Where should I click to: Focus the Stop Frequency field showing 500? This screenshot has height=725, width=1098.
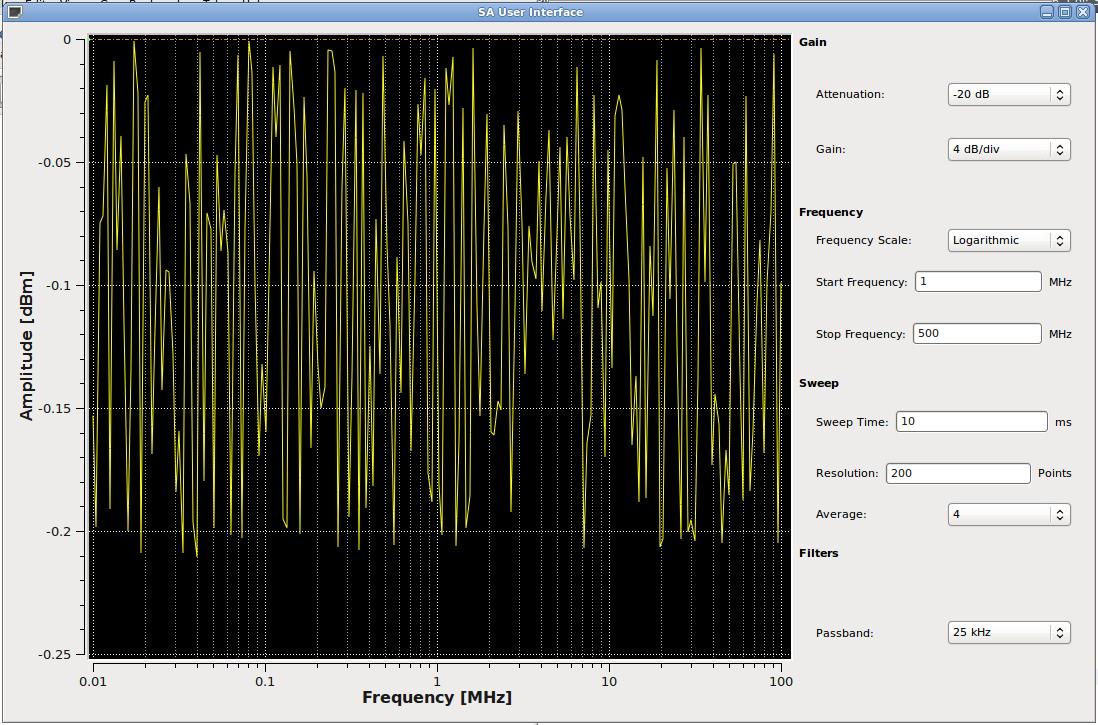click(977, 334)
